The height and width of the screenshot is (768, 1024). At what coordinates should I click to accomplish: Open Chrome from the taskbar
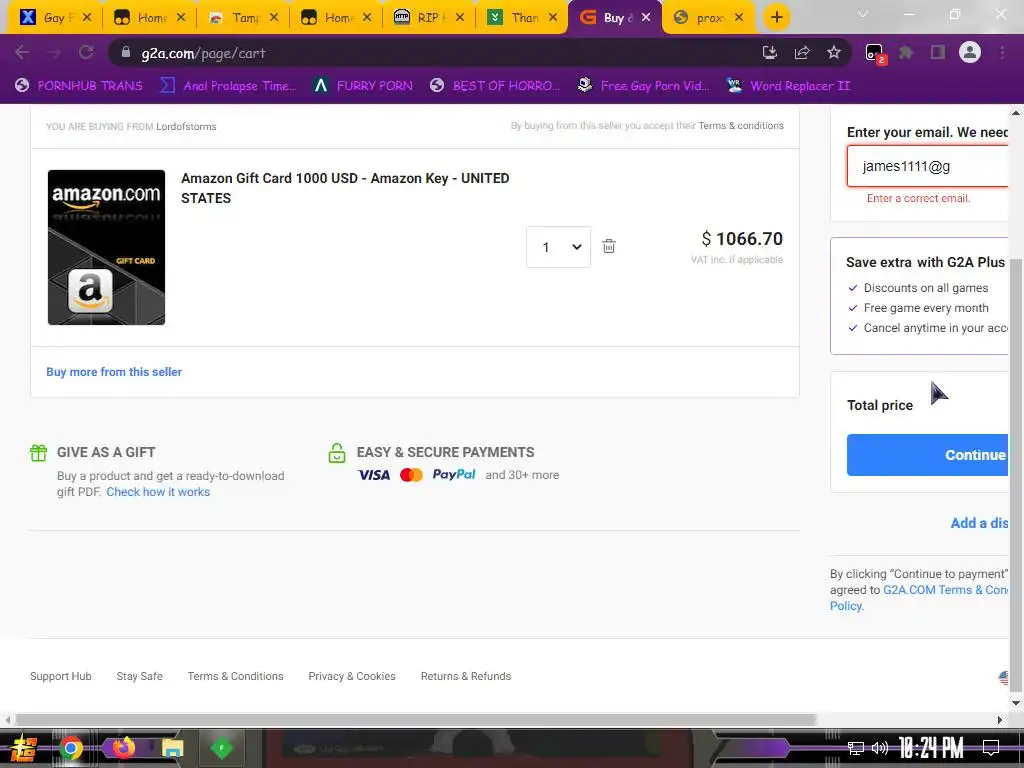[x=71, y=748]
